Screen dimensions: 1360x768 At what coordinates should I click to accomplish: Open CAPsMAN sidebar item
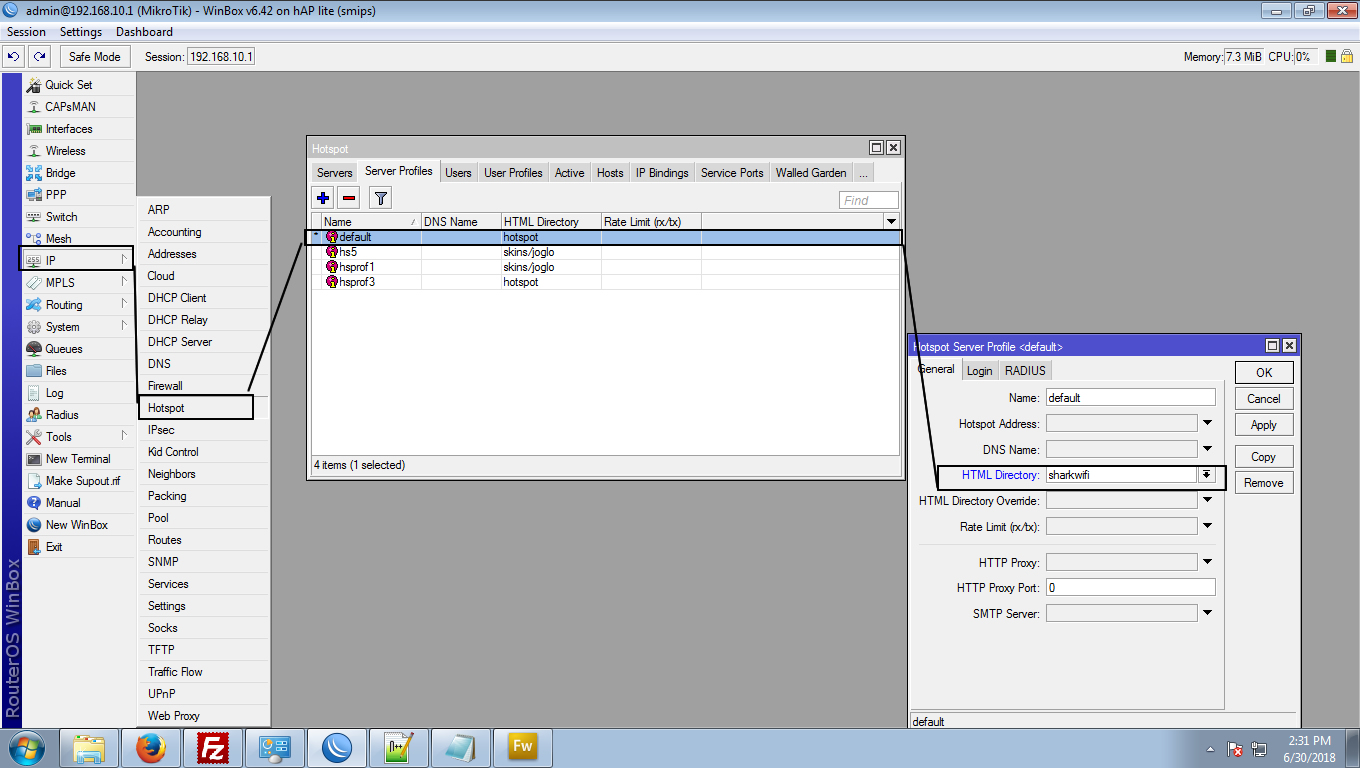click(x=78, y=107)
